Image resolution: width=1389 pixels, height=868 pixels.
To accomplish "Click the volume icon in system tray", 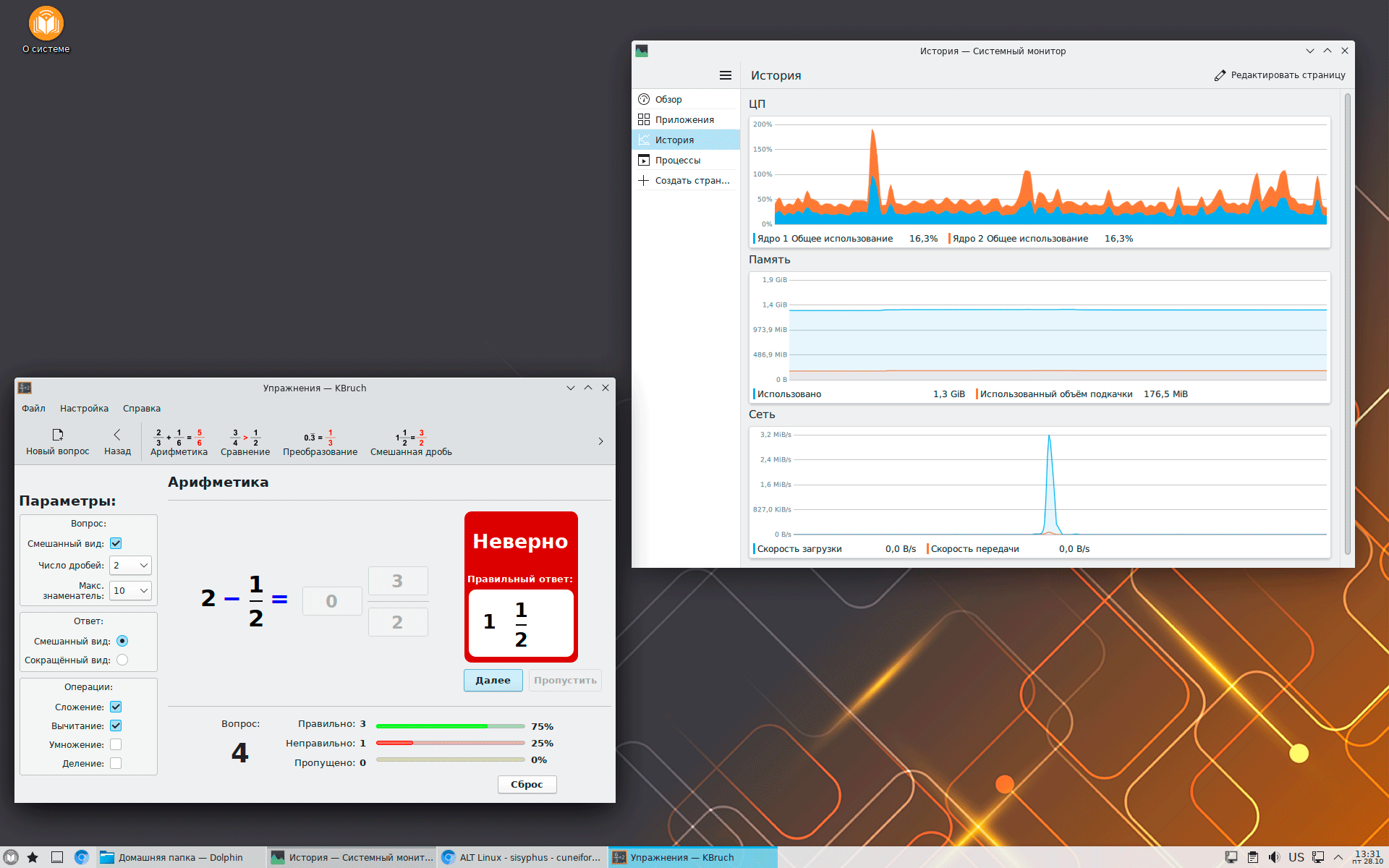I will tap(1274, 857).
